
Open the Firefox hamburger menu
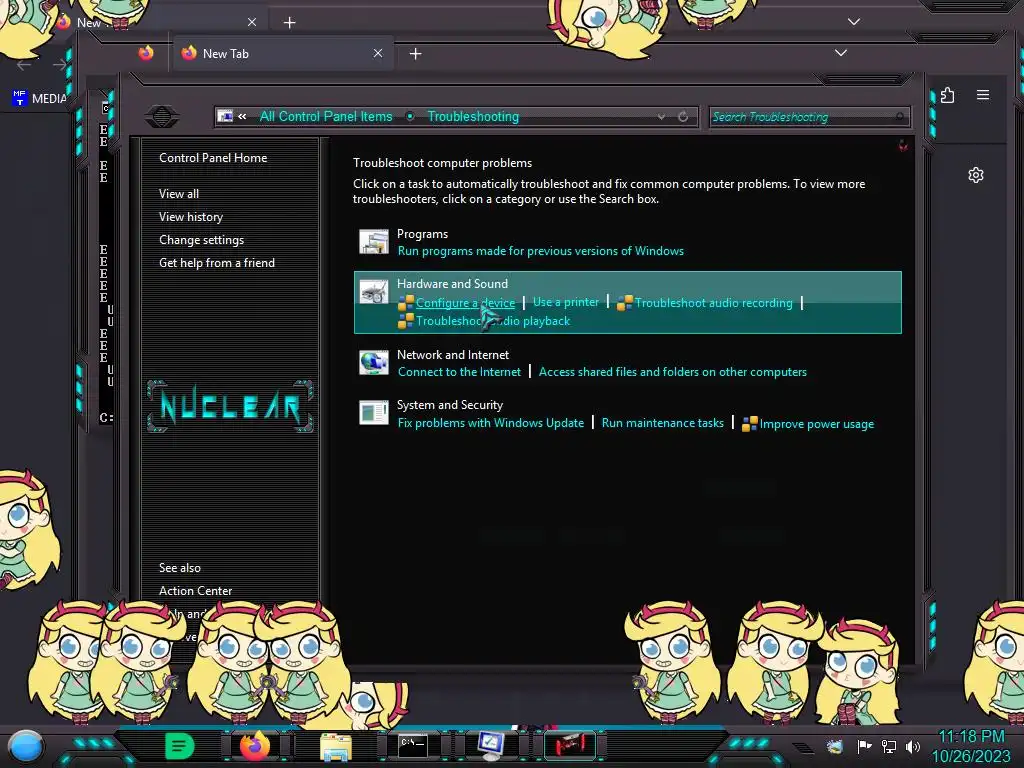pos(983,95)
